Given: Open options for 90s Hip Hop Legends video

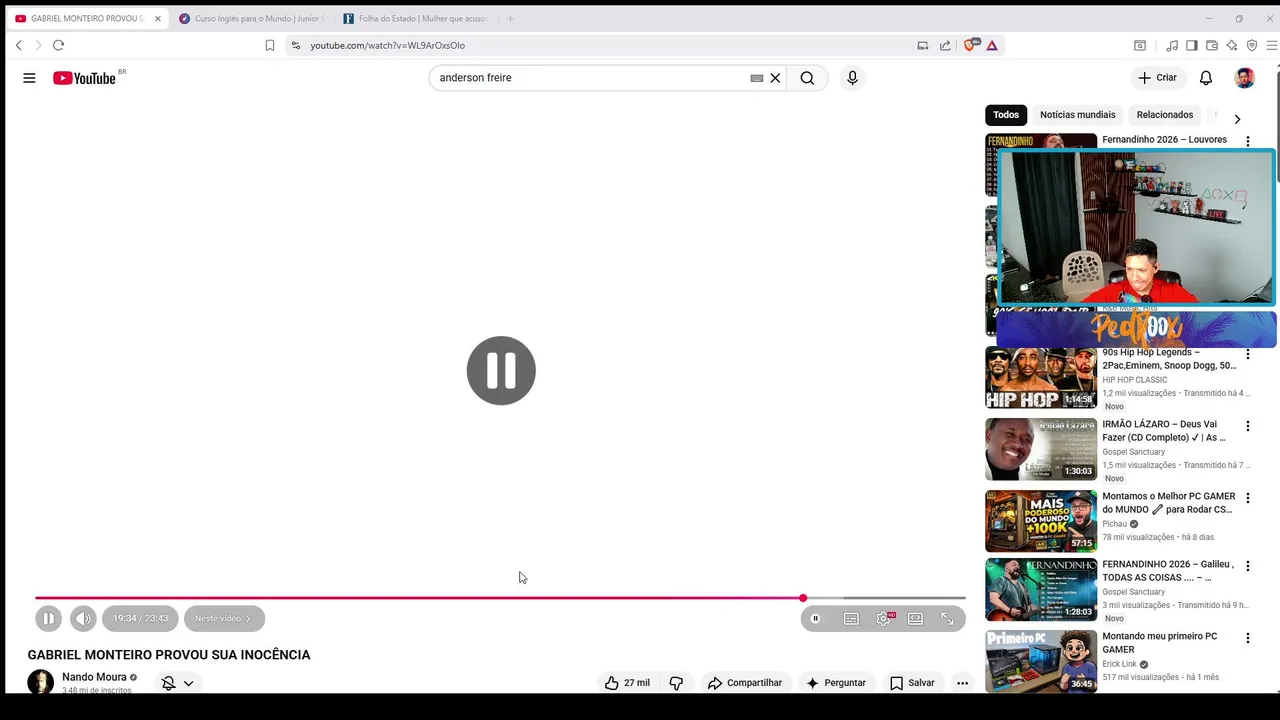Looking at the screenshot, I should tap(1247, 355).
